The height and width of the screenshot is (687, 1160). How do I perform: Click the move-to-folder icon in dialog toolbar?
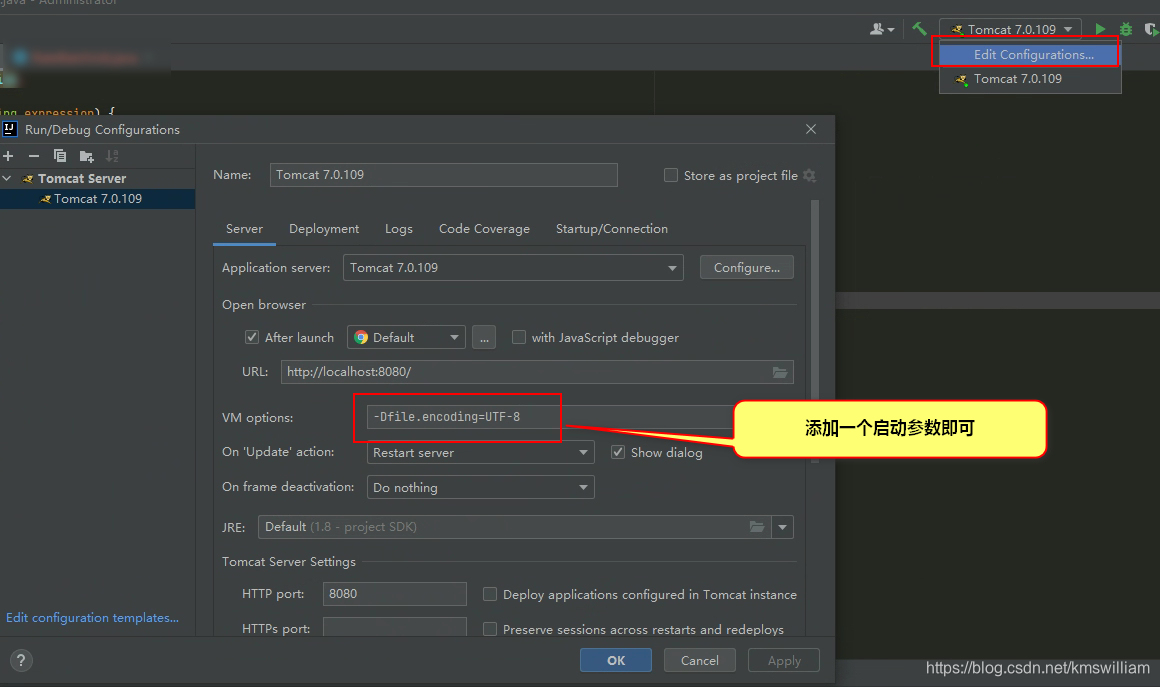tap(87, 156)
